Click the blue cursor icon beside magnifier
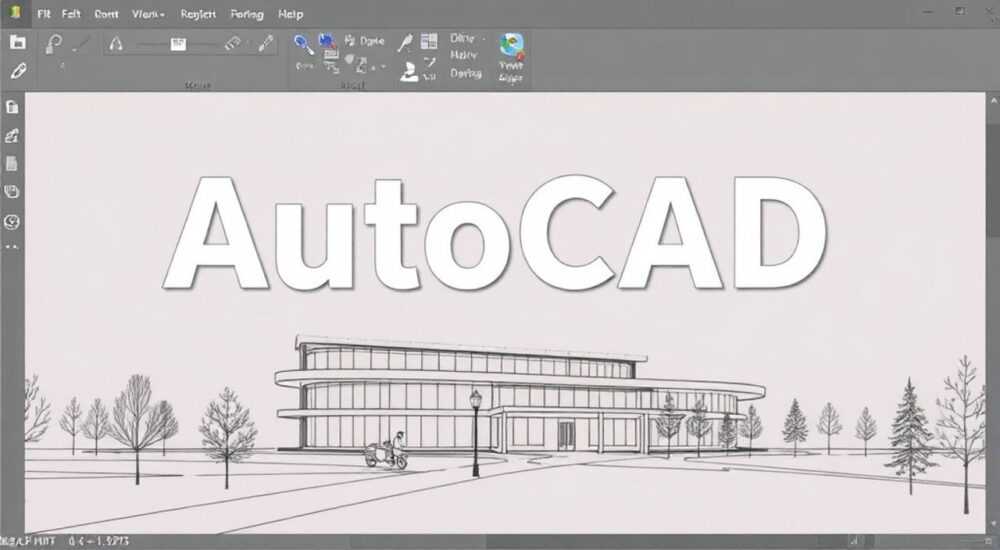The width and height of the screenshot is (1000, 550). click(x=328, y=42)
